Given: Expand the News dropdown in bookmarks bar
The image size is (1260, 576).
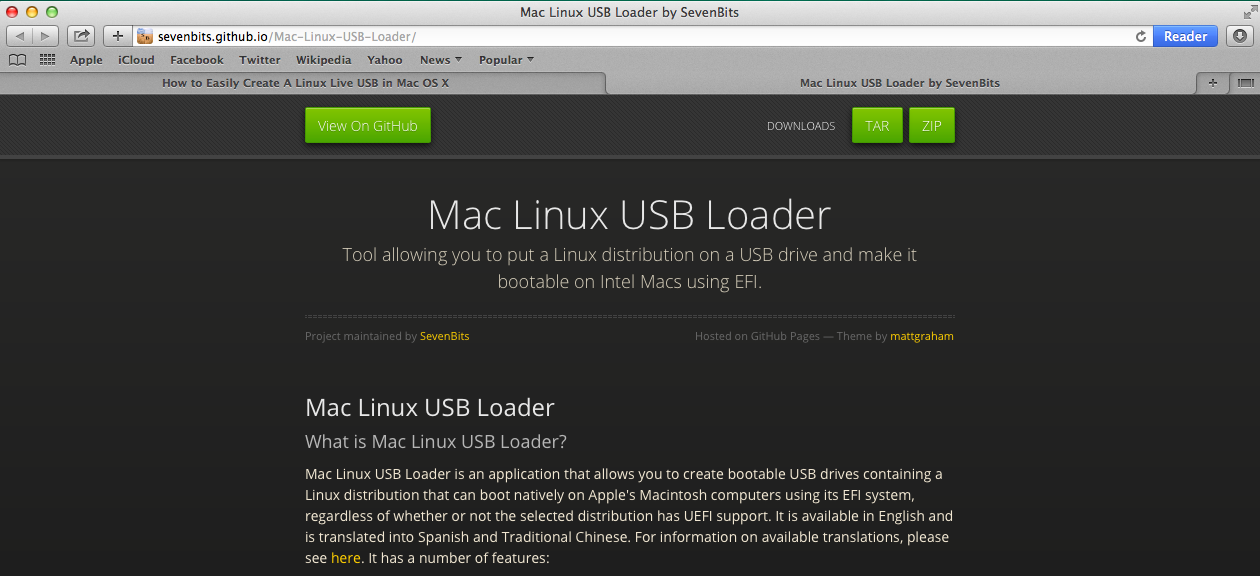Looking at the screenshot, I should click(x=440, y=59).
